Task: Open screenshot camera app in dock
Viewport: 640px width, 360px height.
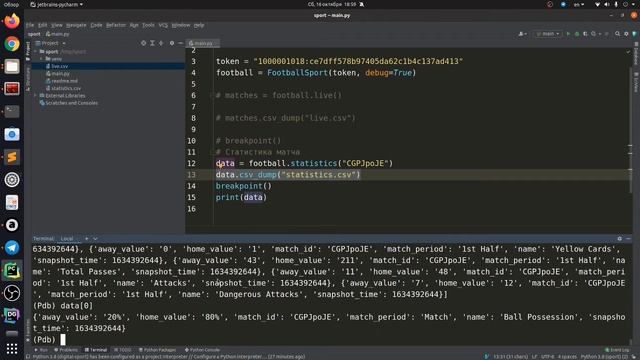Action: 12,134
